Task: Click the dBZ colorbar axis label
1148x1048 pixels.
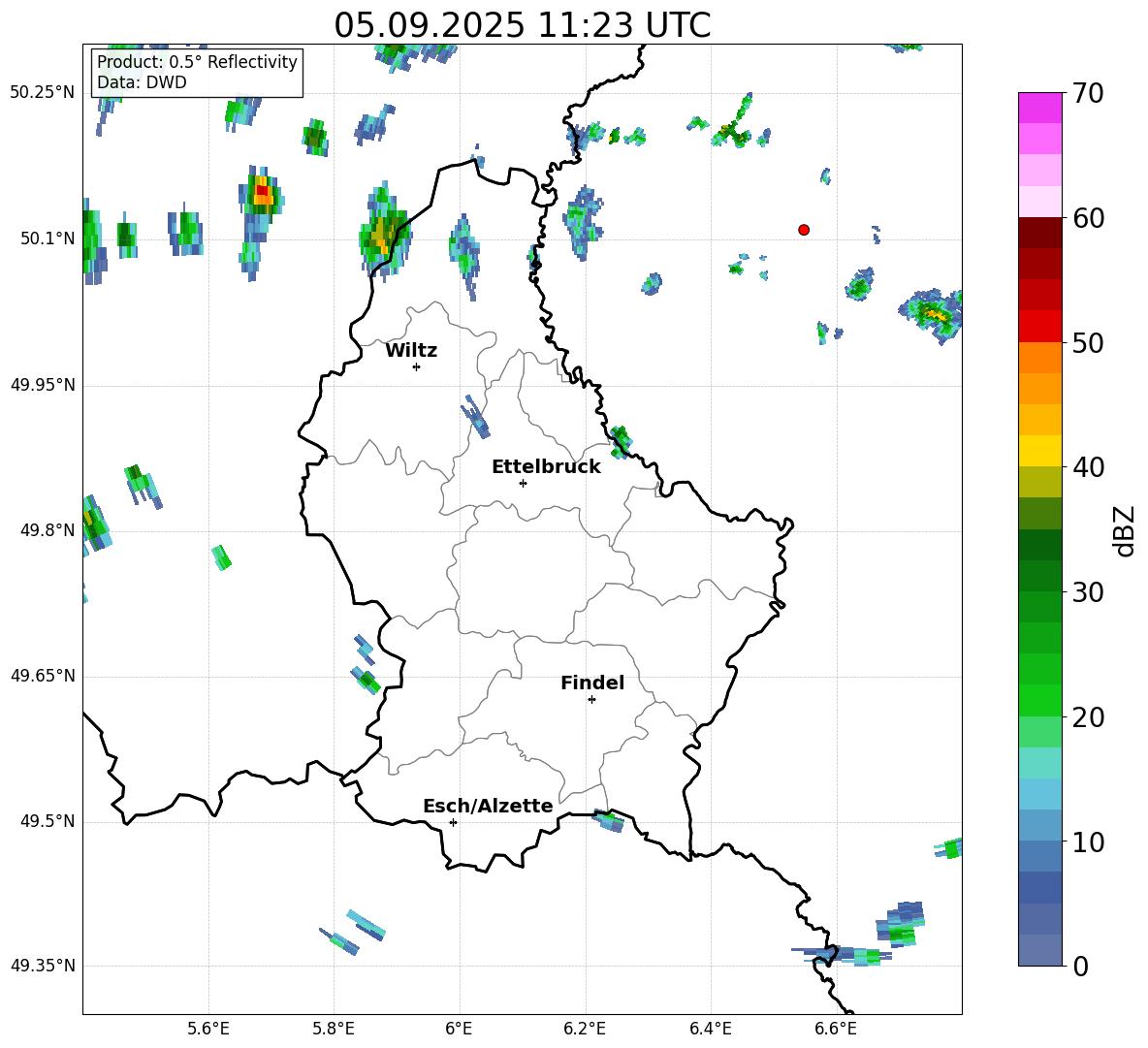Action: point(1125,530)
